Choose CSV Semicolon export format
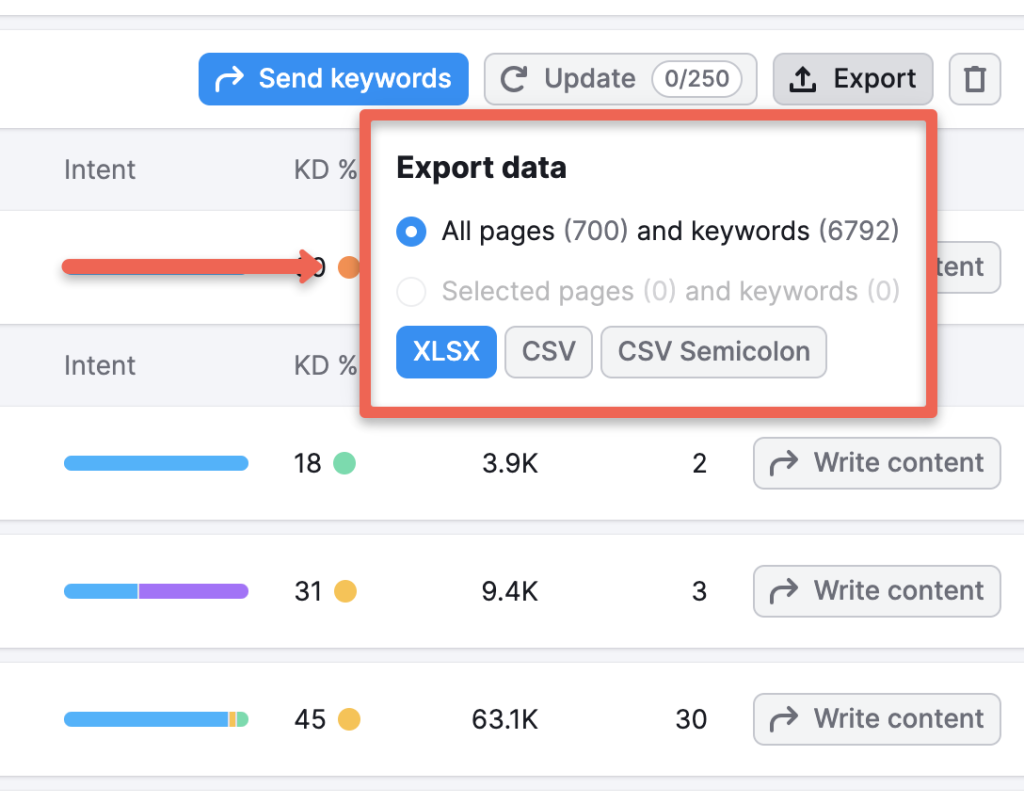The height and width of the screenshot is (804, 1024). pos(713,352)
